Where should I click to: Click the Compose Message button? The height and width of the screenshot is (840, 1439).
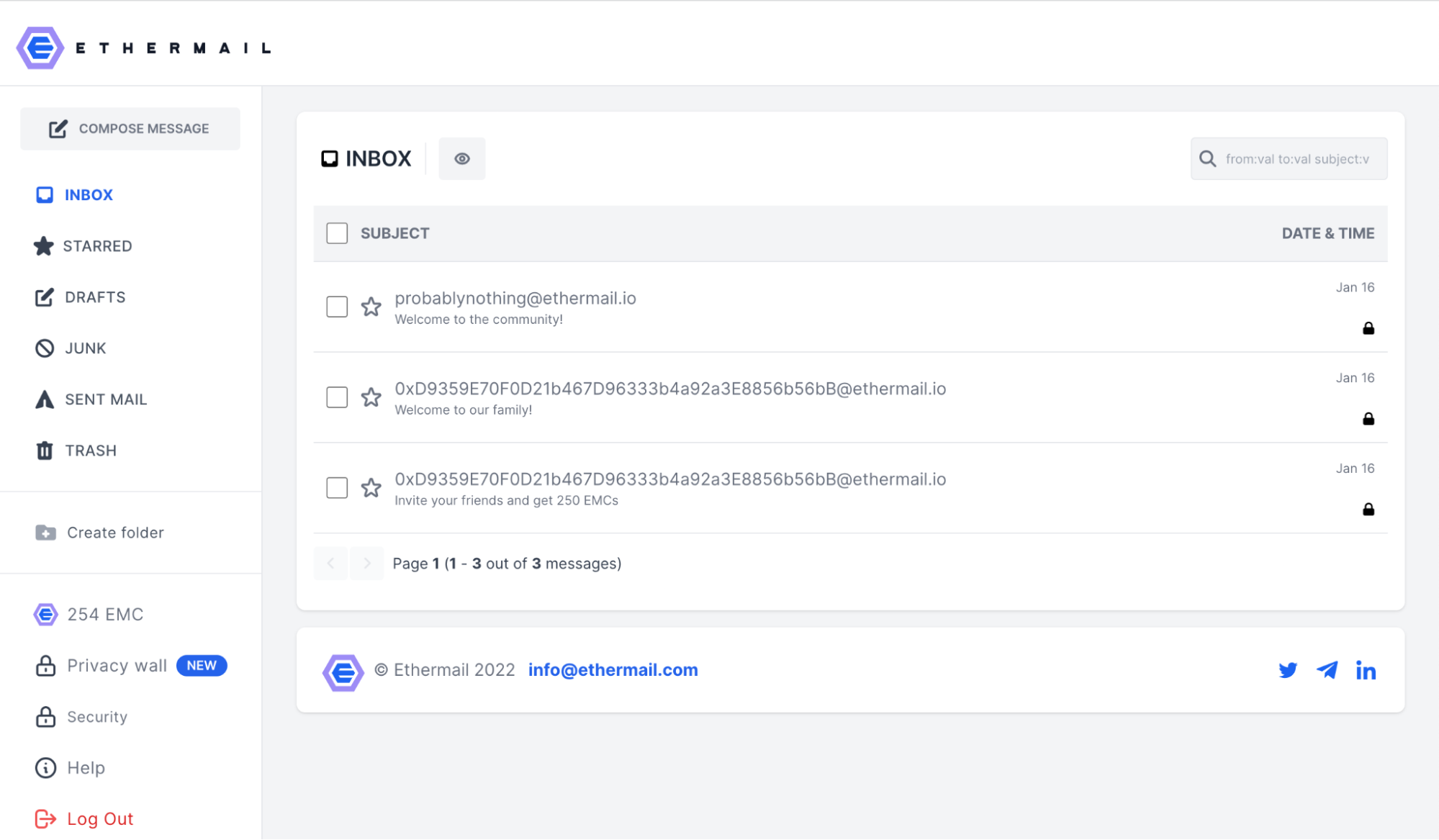[130, 129]
